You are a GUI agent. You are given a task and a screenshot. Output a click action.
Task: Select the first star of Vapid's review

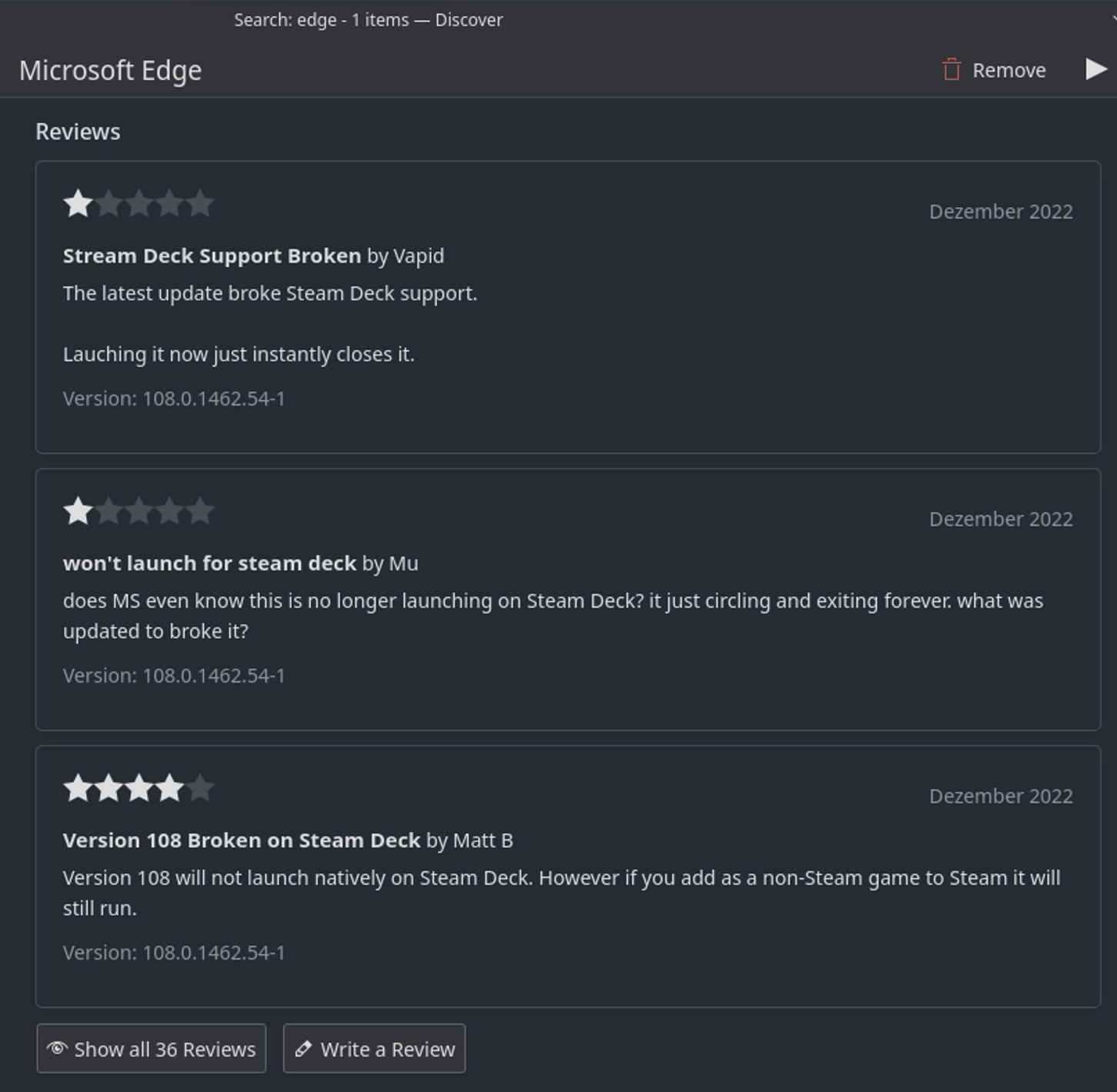tap(78, 203)
